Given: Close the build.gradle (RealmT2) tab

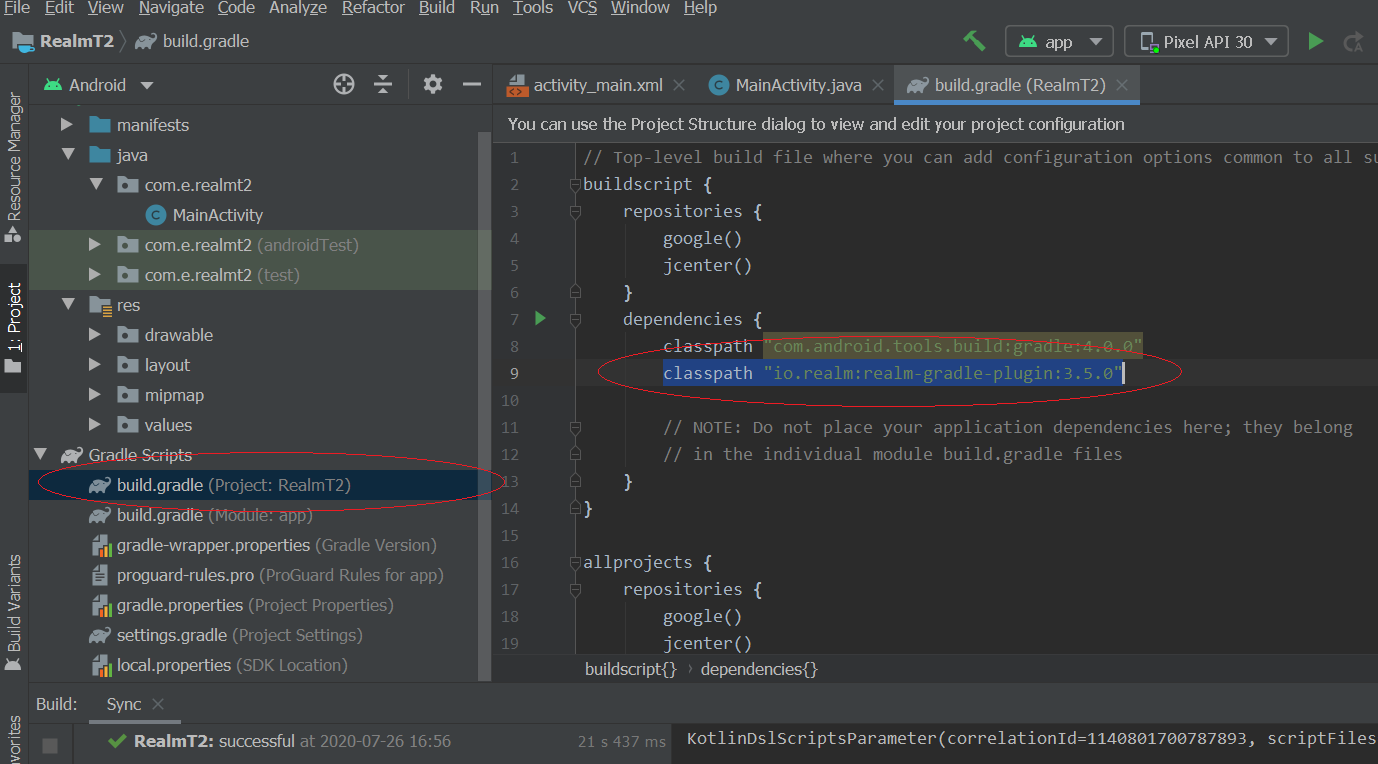Looking at the screenshot, I should pyautogui.click(x=1122, y=85).
